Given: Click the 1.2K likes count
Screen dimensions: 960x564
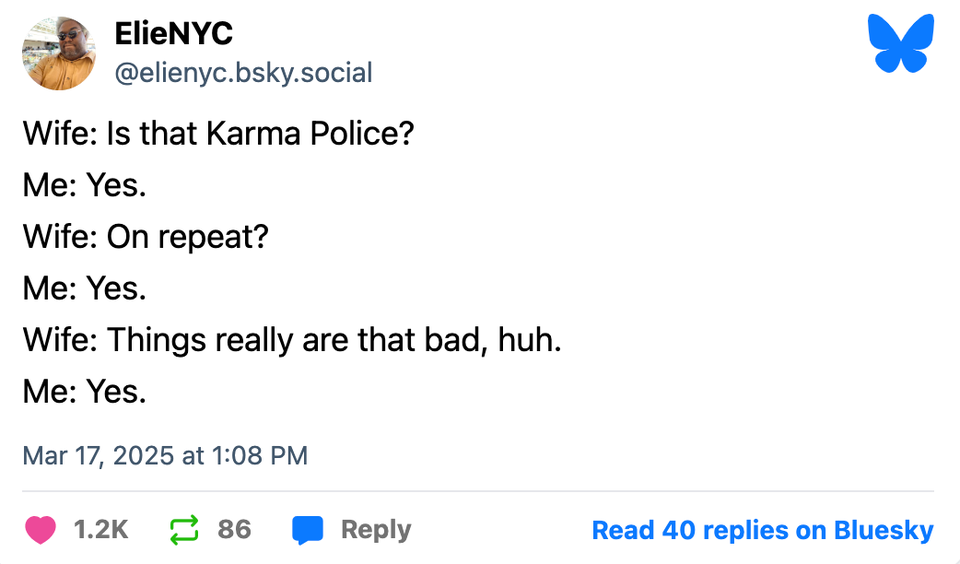Looking at the screenshot, I should point(101,530).
